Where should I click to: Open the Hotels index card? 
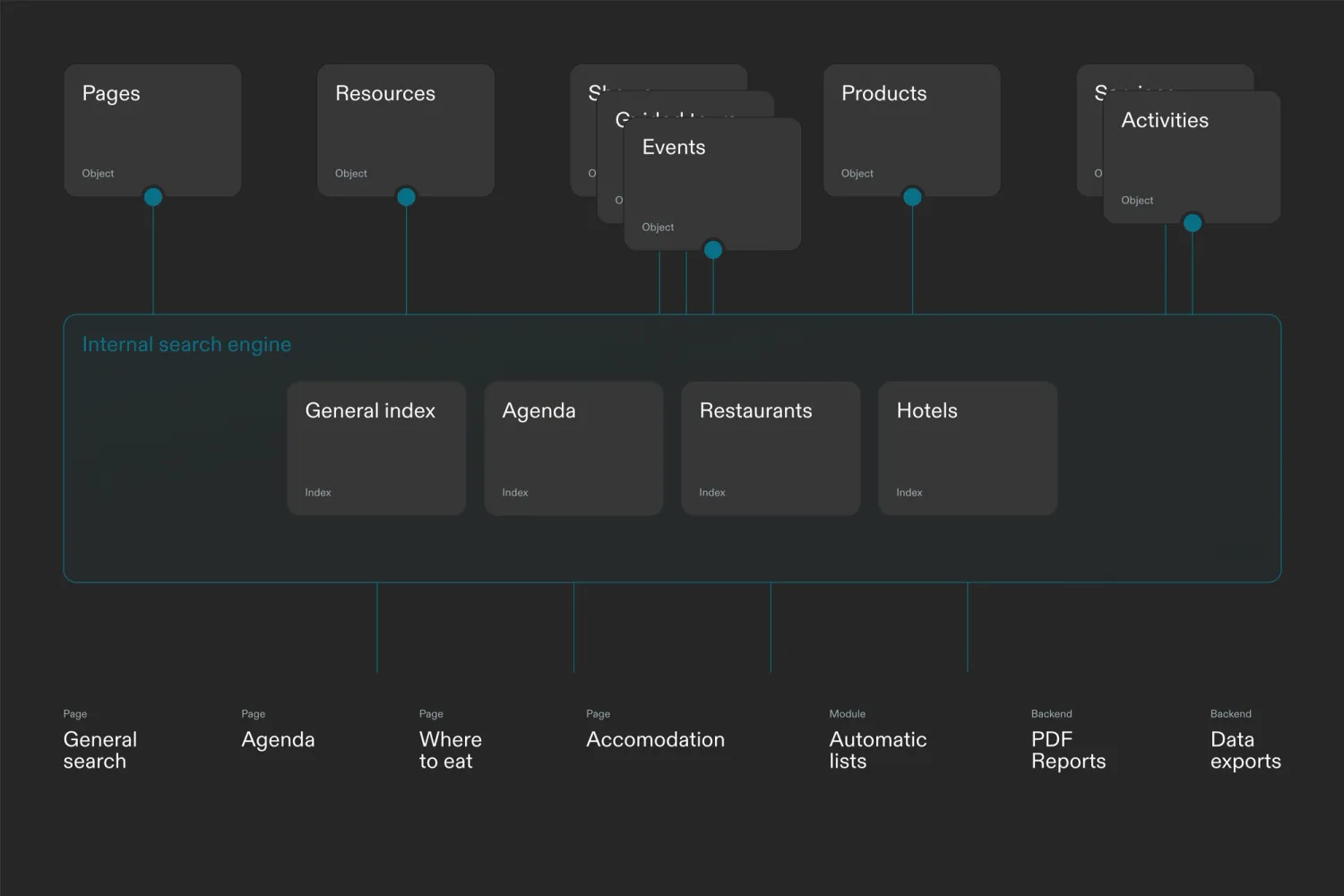pyautogui.click(x=968, y=448)
